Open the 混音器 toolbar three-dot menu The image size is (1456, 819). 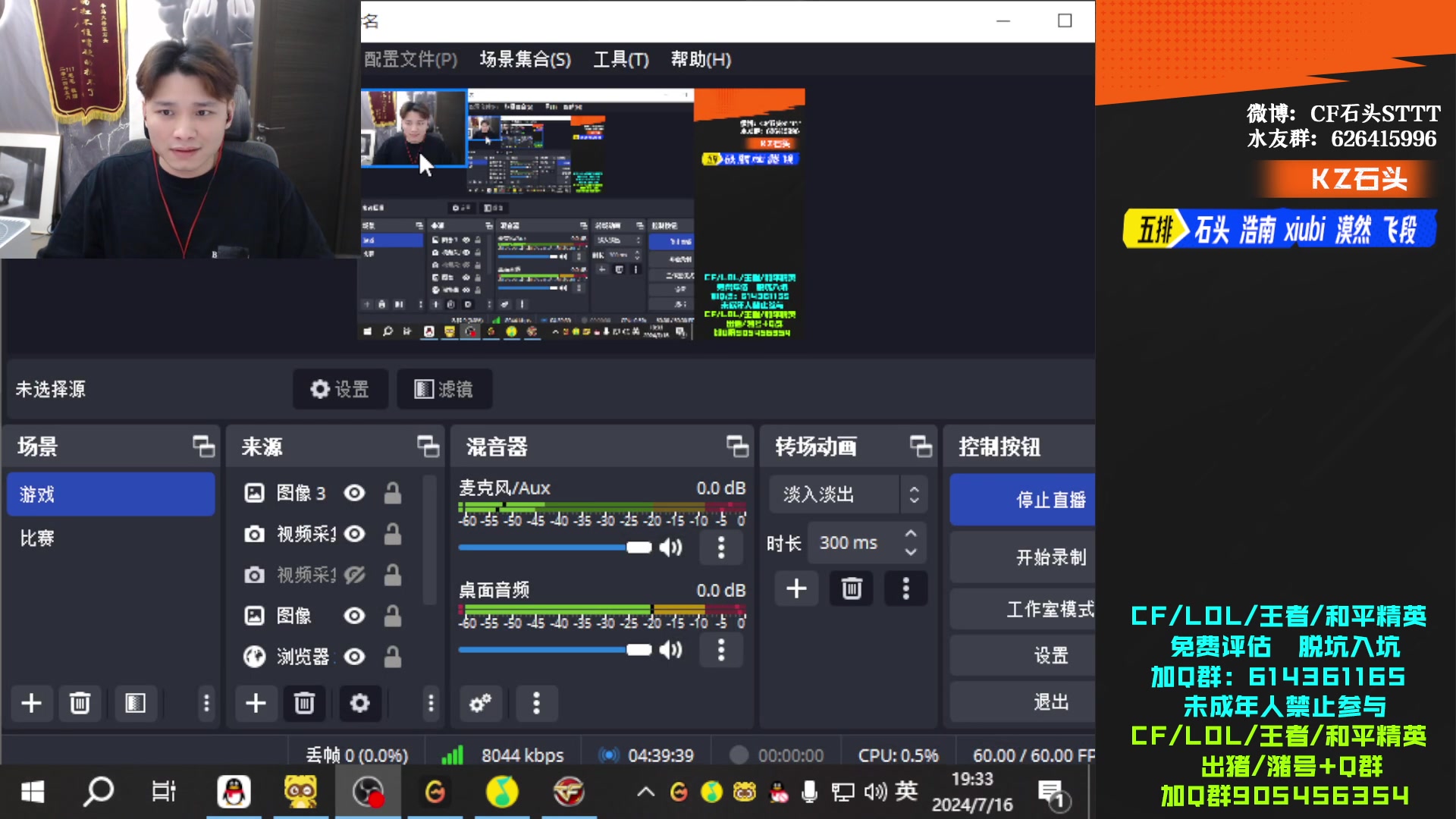click(x=536, y=703)
